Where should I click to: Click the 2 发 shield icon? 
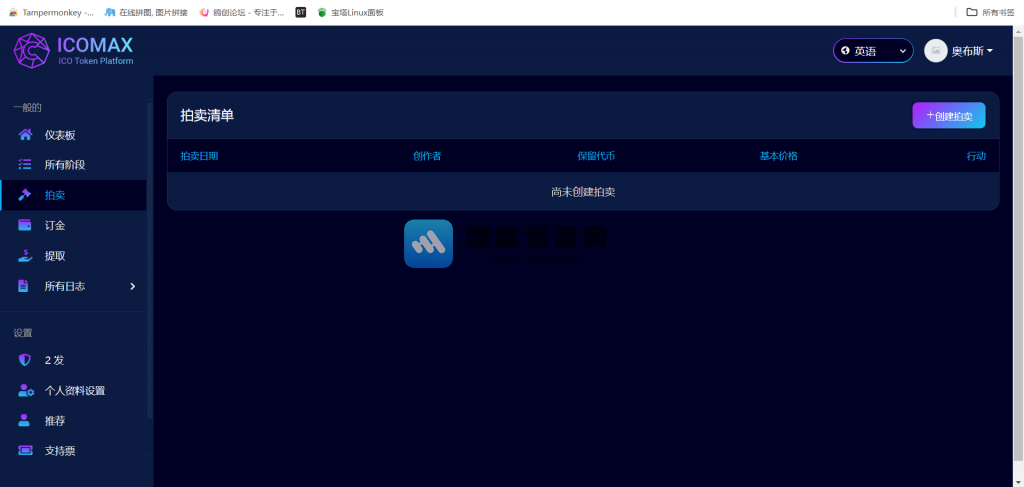pos(24,360)
